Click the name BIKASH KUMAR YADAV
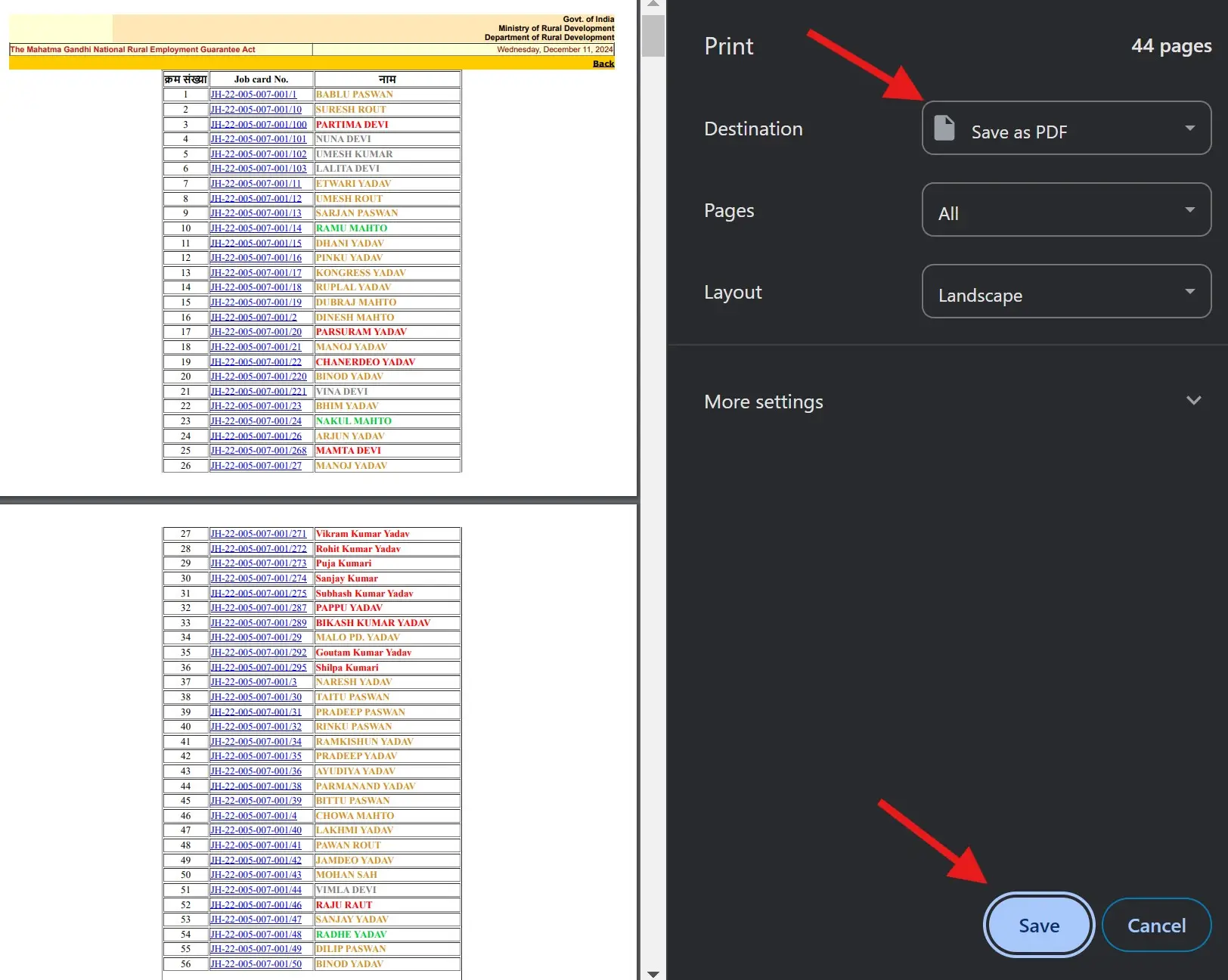 tap(374, 623)
